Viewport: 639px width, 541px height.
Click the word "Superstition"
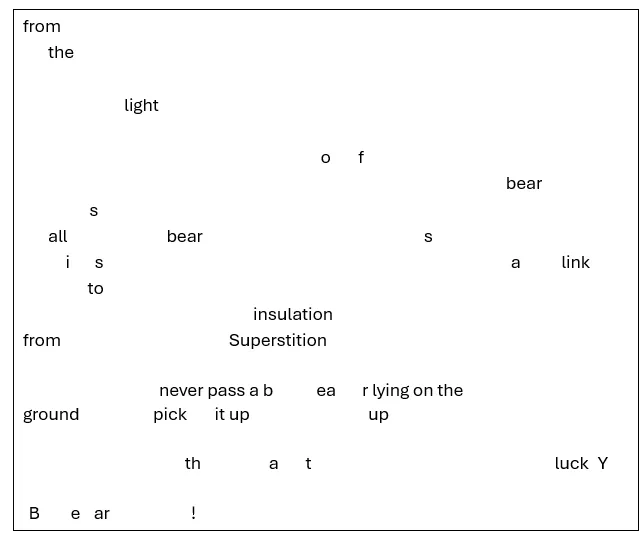(x=277, y=340)
